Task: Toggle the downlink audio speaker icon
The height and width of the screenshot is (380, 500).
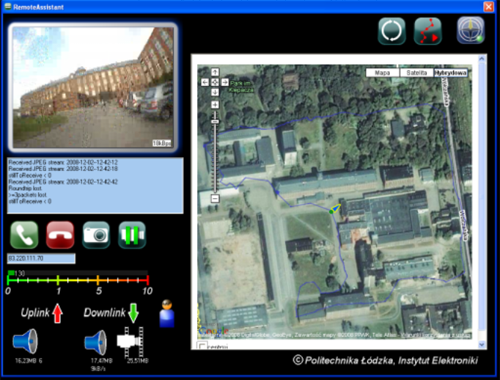Action: (x=95, y=342)
